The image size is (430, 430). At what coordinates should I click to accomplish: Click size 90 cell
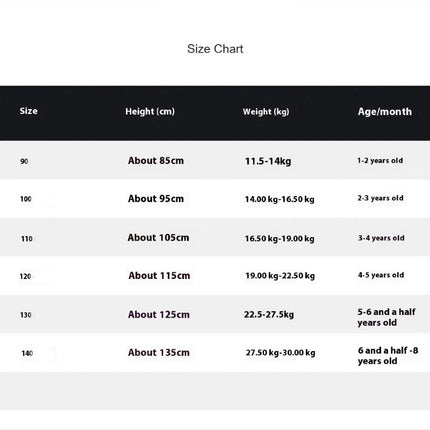[x=24, y=161]
